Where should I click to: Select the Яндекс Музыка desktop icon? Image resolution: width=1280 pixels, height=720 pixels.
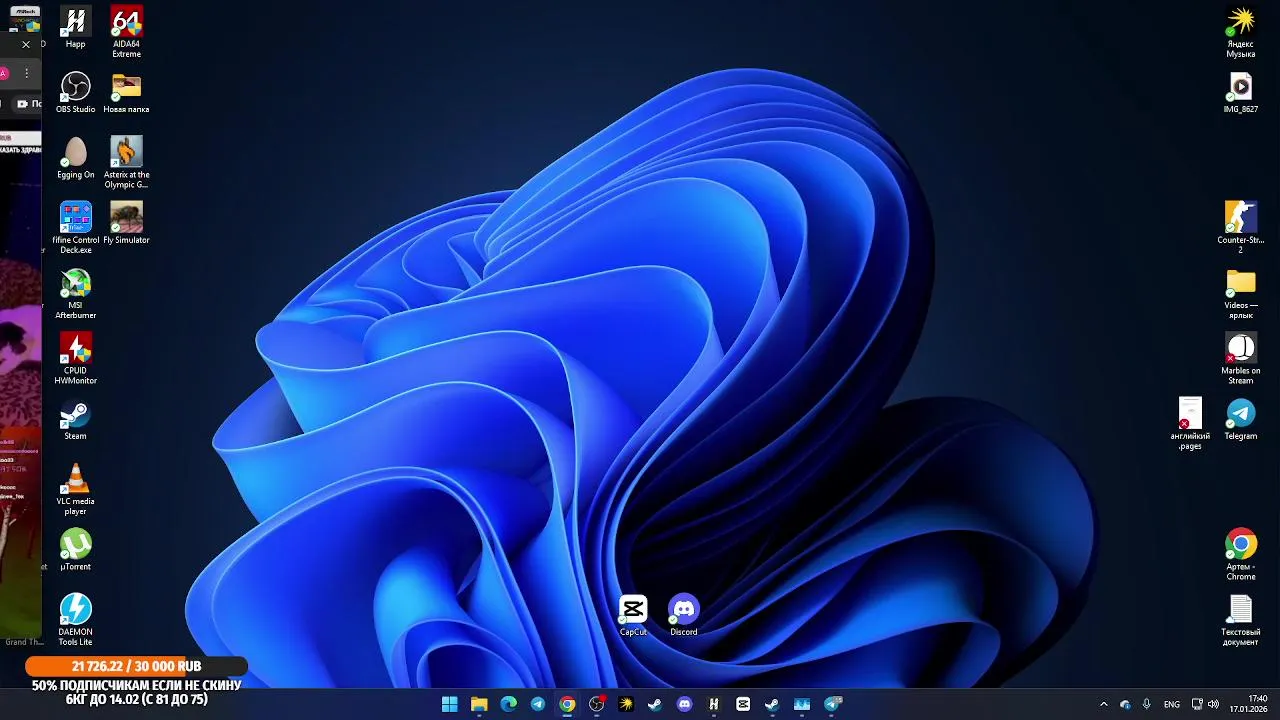click(x=1241, y=32)
